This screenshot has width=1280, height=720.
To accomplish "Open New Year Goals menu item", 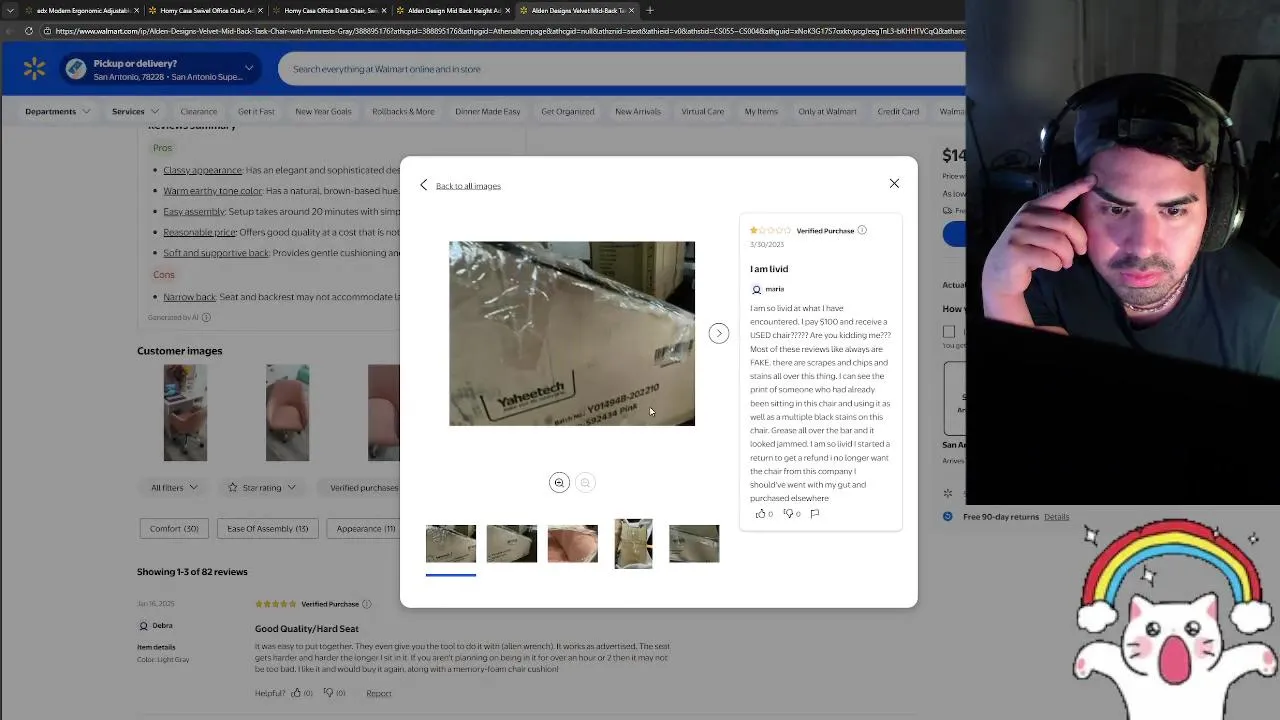I will tap(323, 111).
